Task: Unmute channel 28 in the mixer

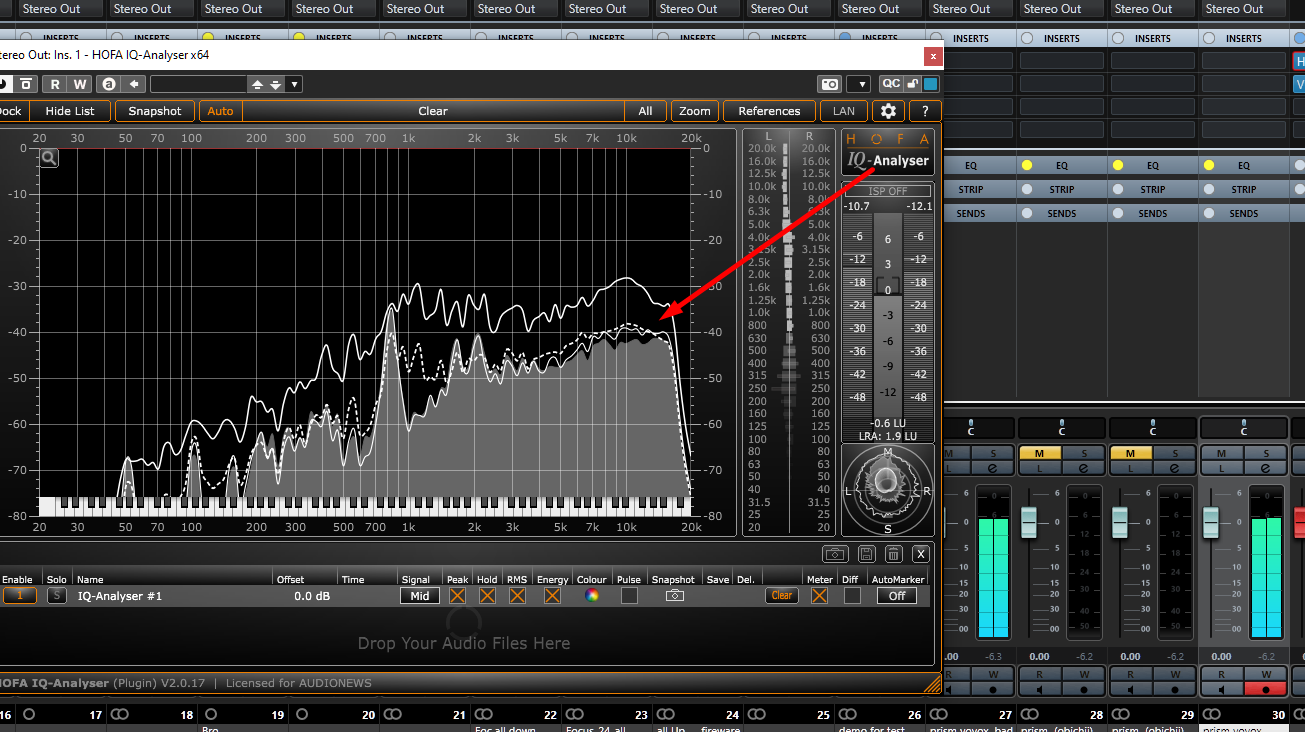Action: tap(1040, 454)
